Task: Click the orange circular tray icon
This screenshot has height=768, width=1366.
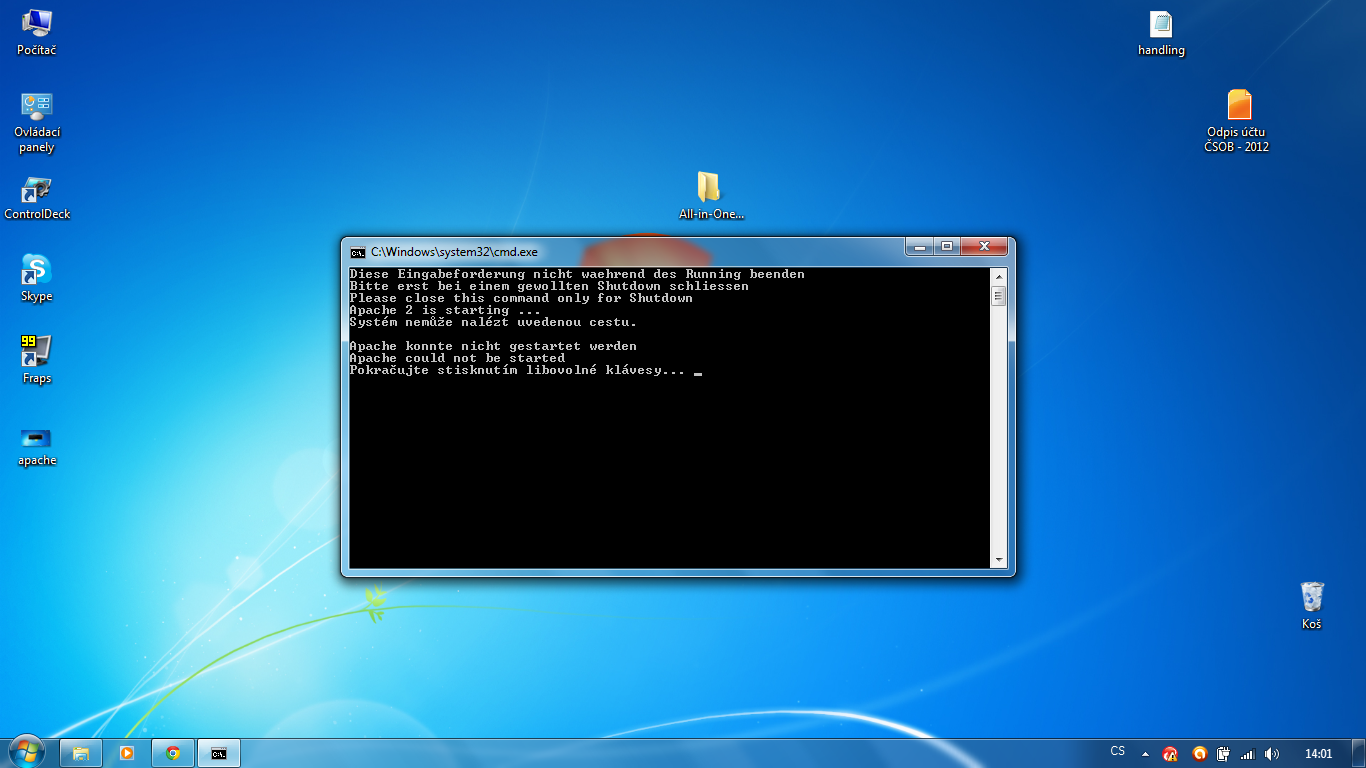Action: (x=1199, y=754)
